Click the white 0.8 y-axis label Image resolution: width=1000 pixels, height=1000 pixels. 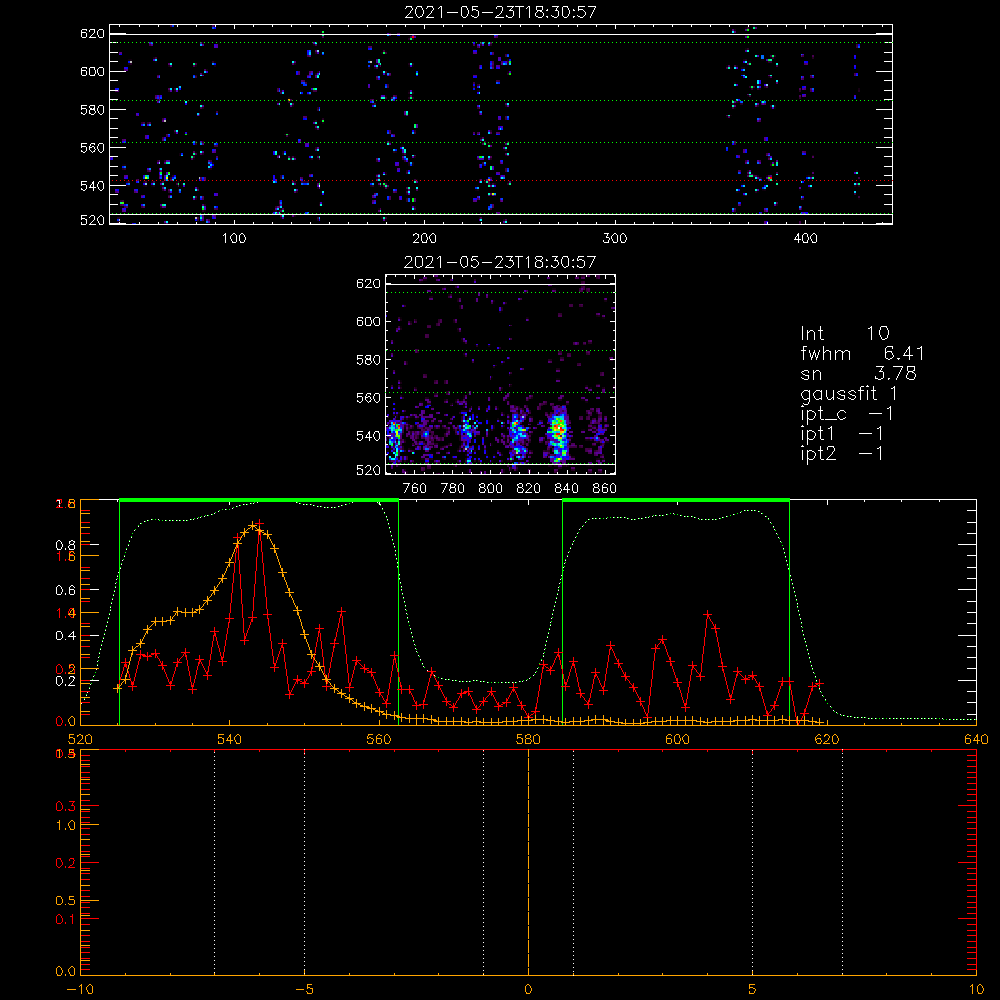66,545
